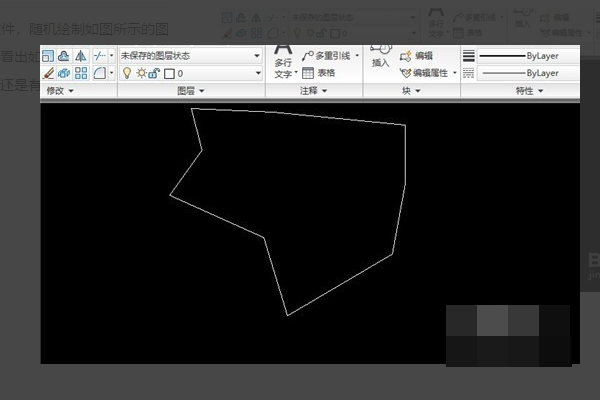Expand the 特性 panel

click(529, 91)
